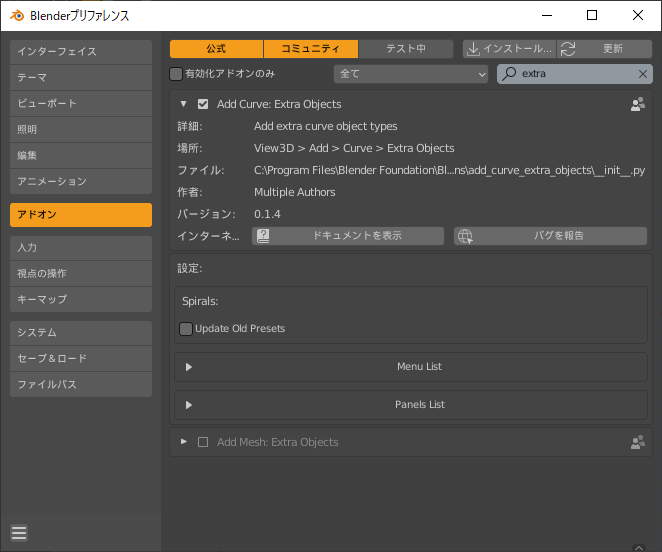Image resolution: width=662 pixels, height=552 pixels.
Task: Click the Multiple Authors text
Action: tap(295, 192)
